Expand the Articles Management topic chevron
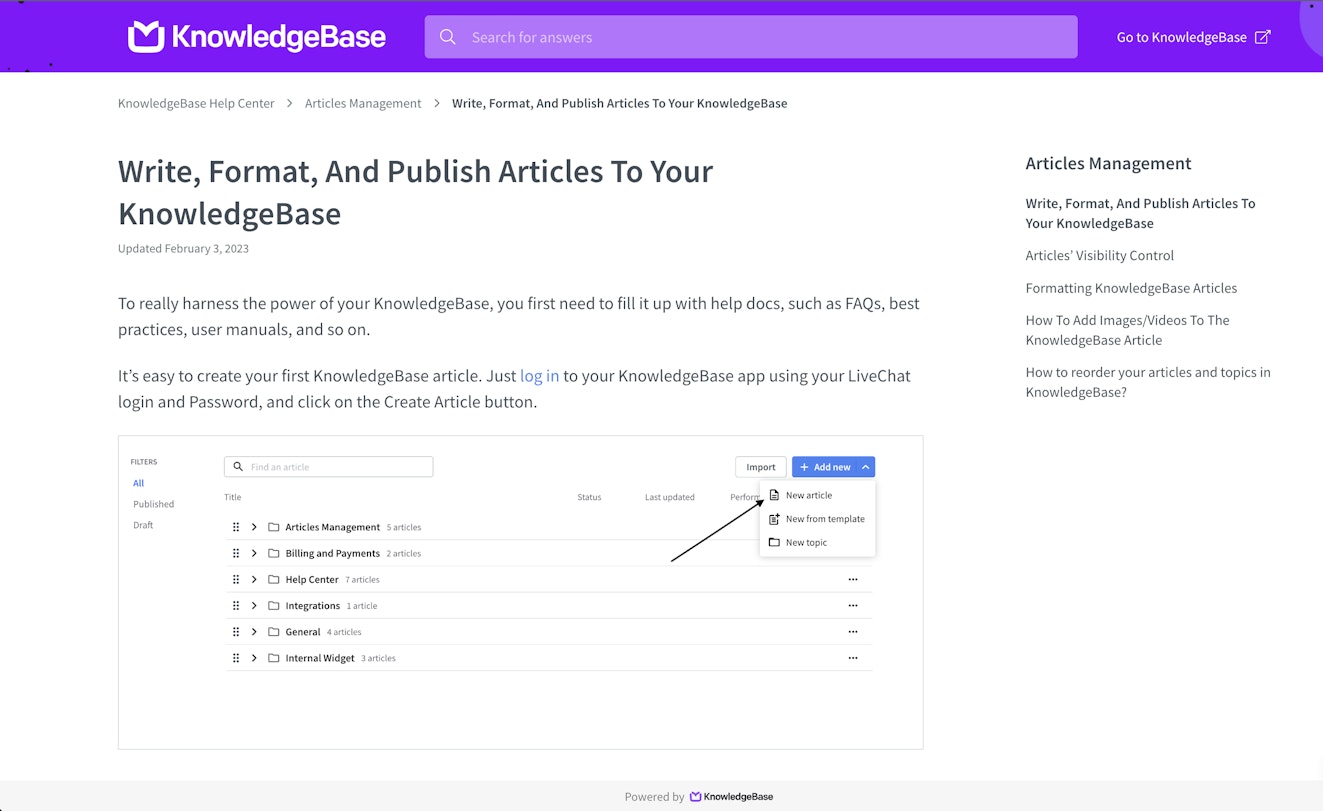 click(254, 527)
